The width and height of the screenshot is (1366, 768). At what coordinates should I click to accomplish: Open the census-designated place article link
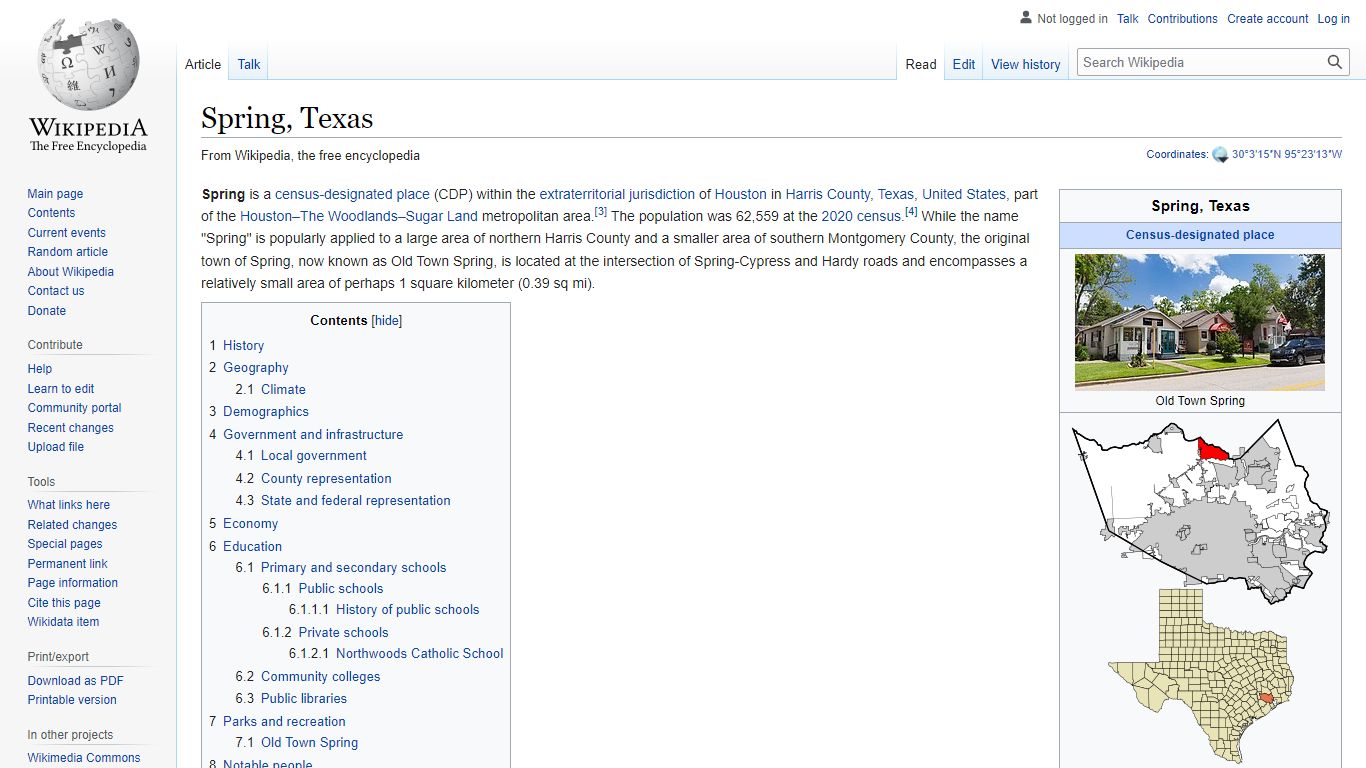pos(352,194)
